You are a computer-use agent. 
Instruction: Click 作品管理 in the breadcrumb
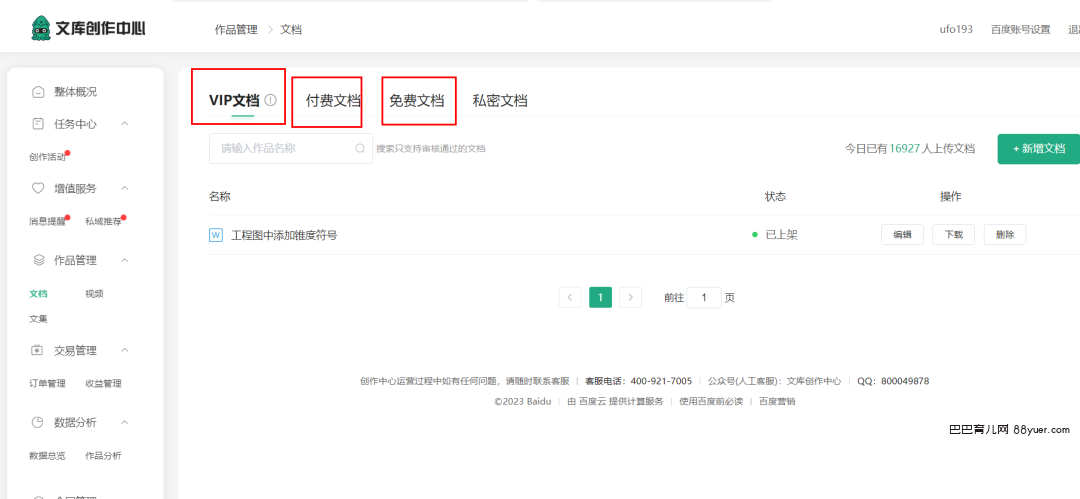(236, 30)
